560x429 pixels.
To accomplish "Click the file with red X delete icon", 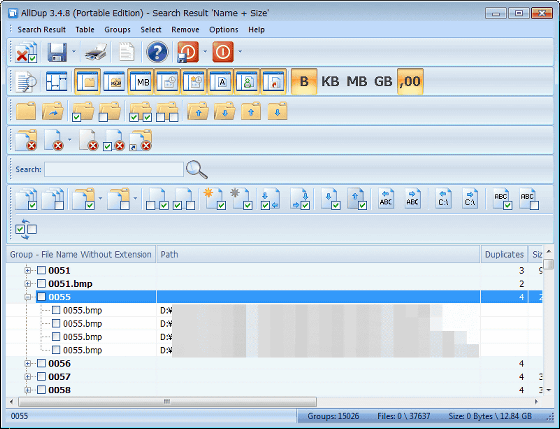I will (x=53, y=140).
